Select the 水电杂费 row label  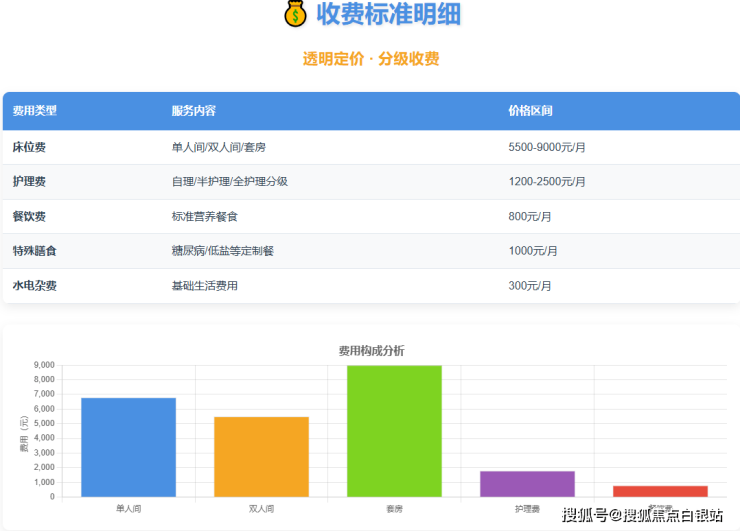pos(35,286)
